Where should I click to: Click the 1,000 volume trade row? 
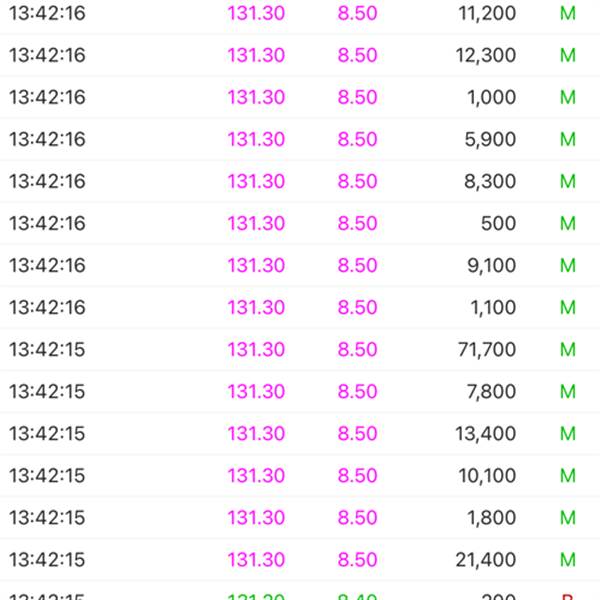300,97
